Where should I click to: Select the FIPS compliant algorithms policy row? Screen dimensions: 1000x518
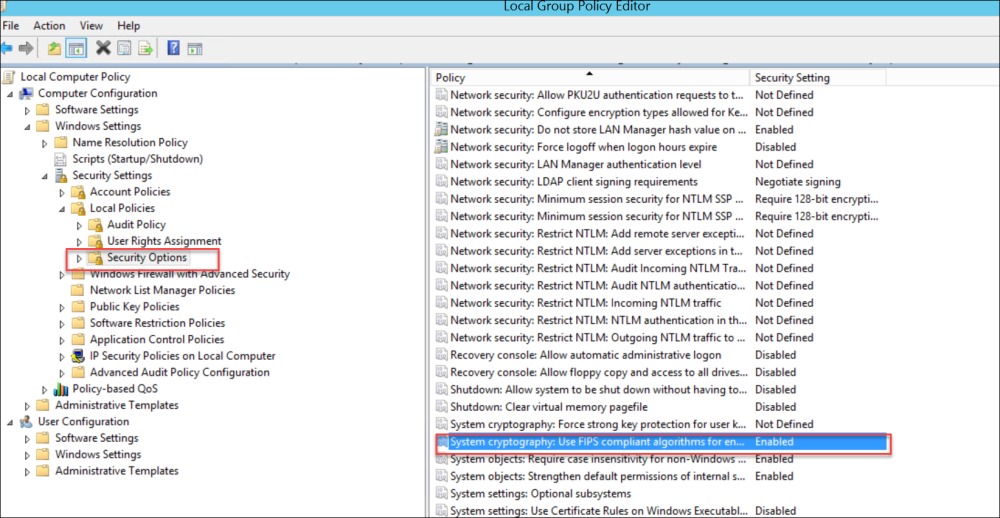(x=597, y=442)
